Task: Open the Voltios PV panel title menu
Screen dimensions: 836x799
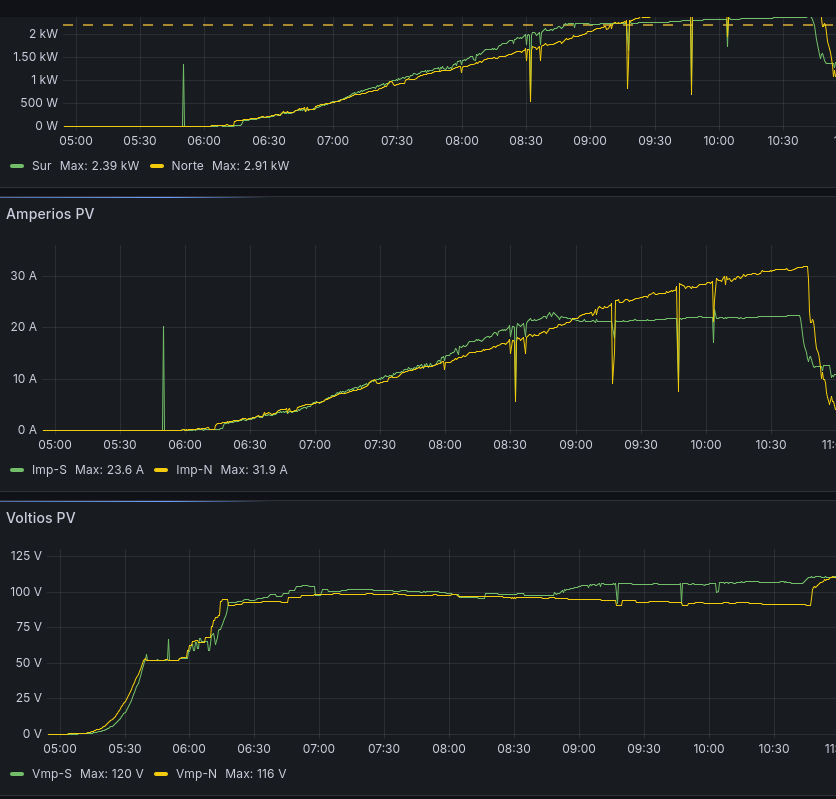Action: pyautogui.click(x=41, y=518)
